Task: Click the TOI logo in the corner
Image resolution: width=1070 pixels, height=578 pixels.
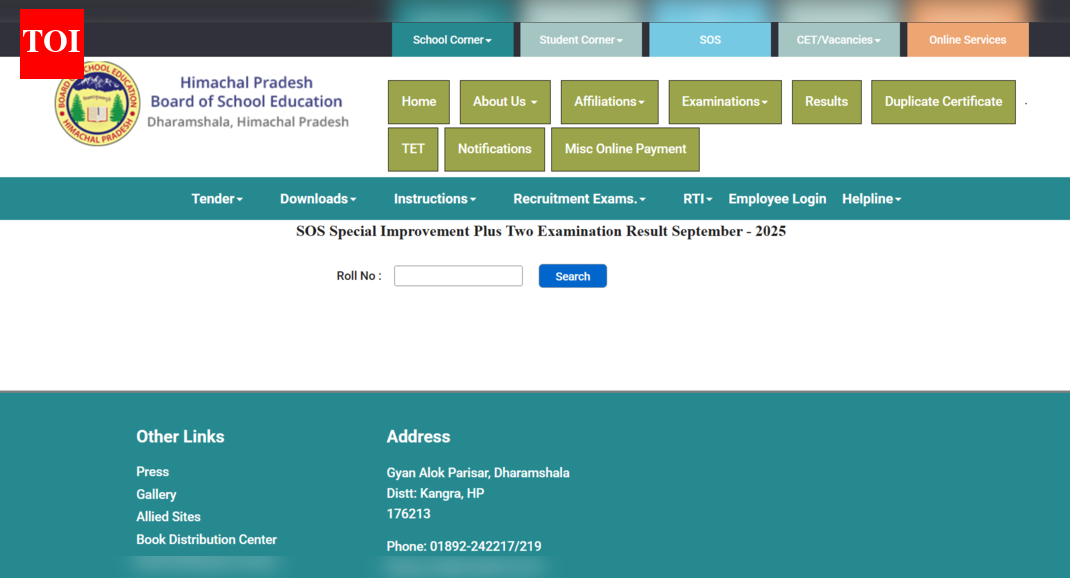Action: 51,44
